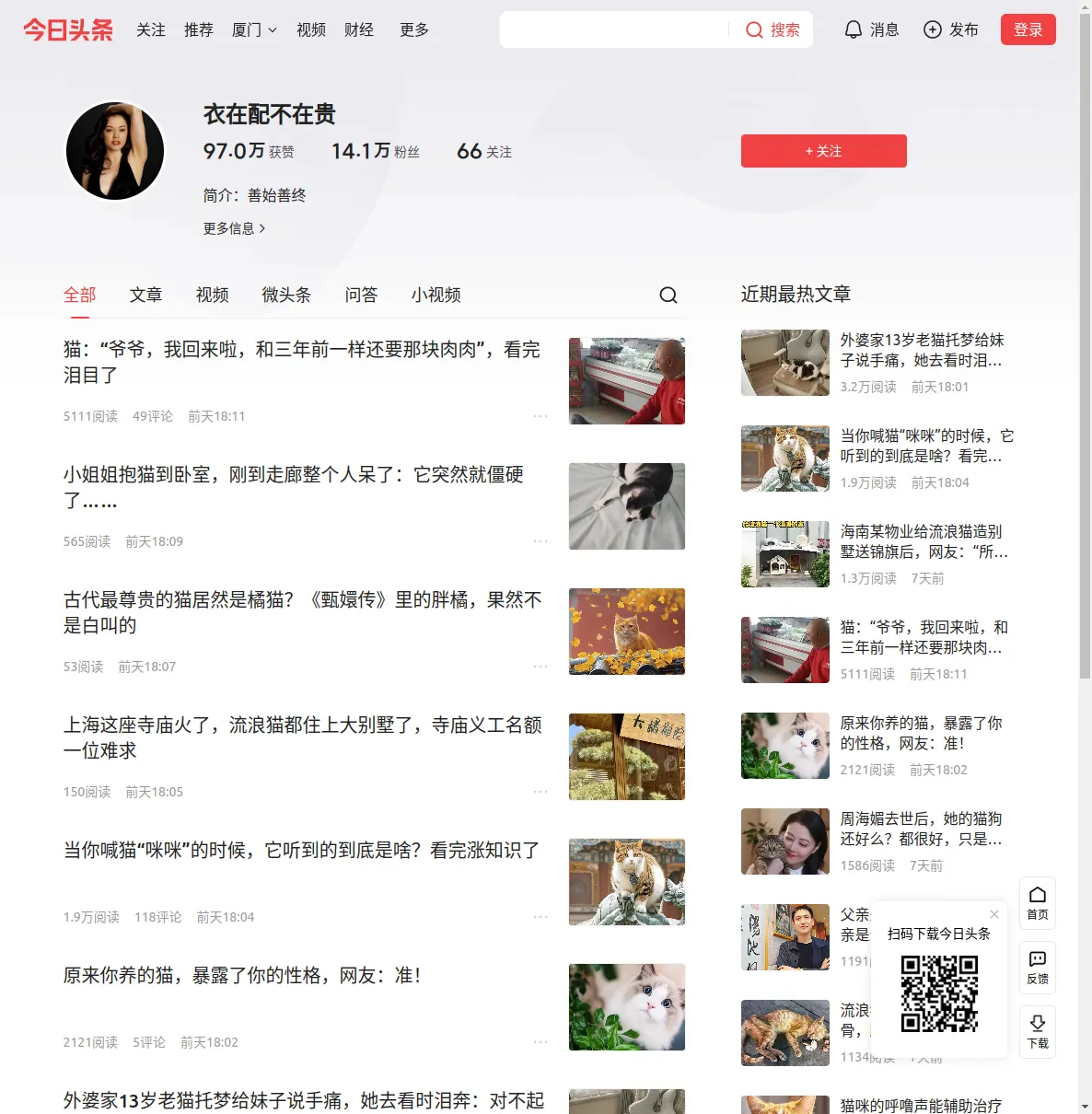Open more options for 古代最尊贵的猫 article
This screenshot has width=1092, height=1114.
pos(540,667)
